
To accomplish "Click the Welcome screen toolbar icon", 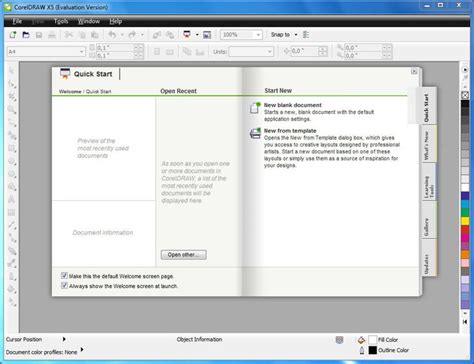I will tap(207, 35).
